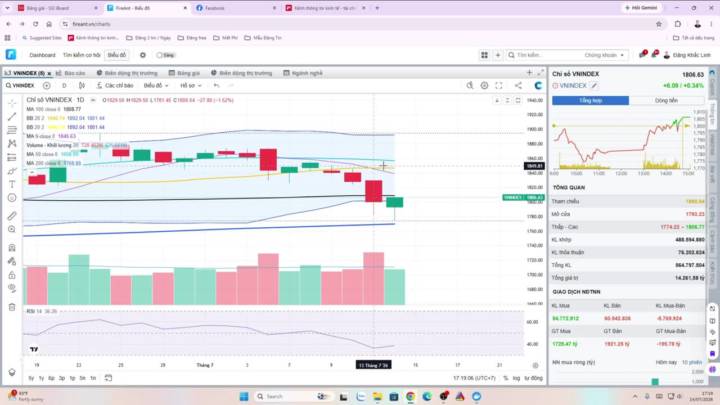Open Windows Start menu
This screenshot has width=720, height=405.
click(244, 396)
